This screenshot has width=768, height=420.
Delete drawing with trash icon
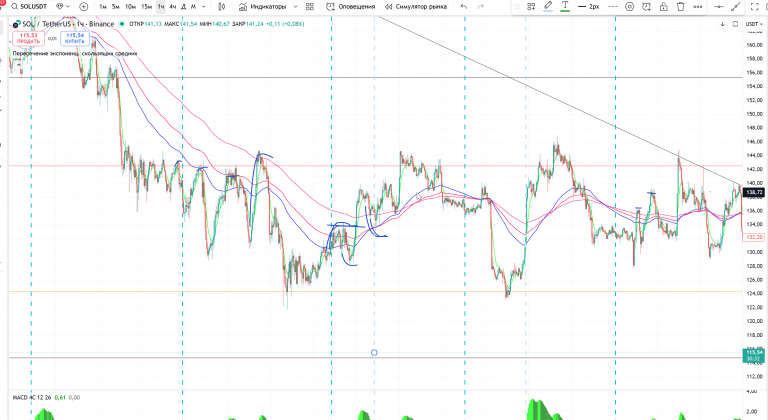coord(680,6)
